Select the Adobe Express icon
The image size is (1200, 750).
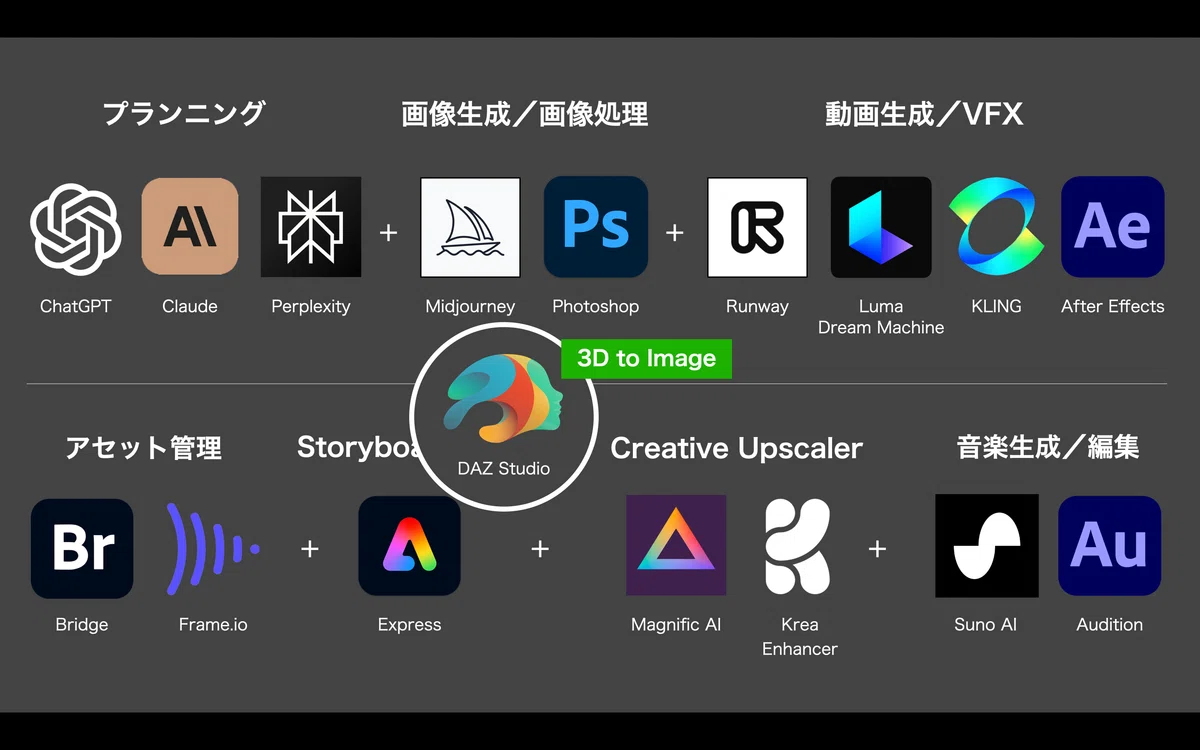coord(410,546)
